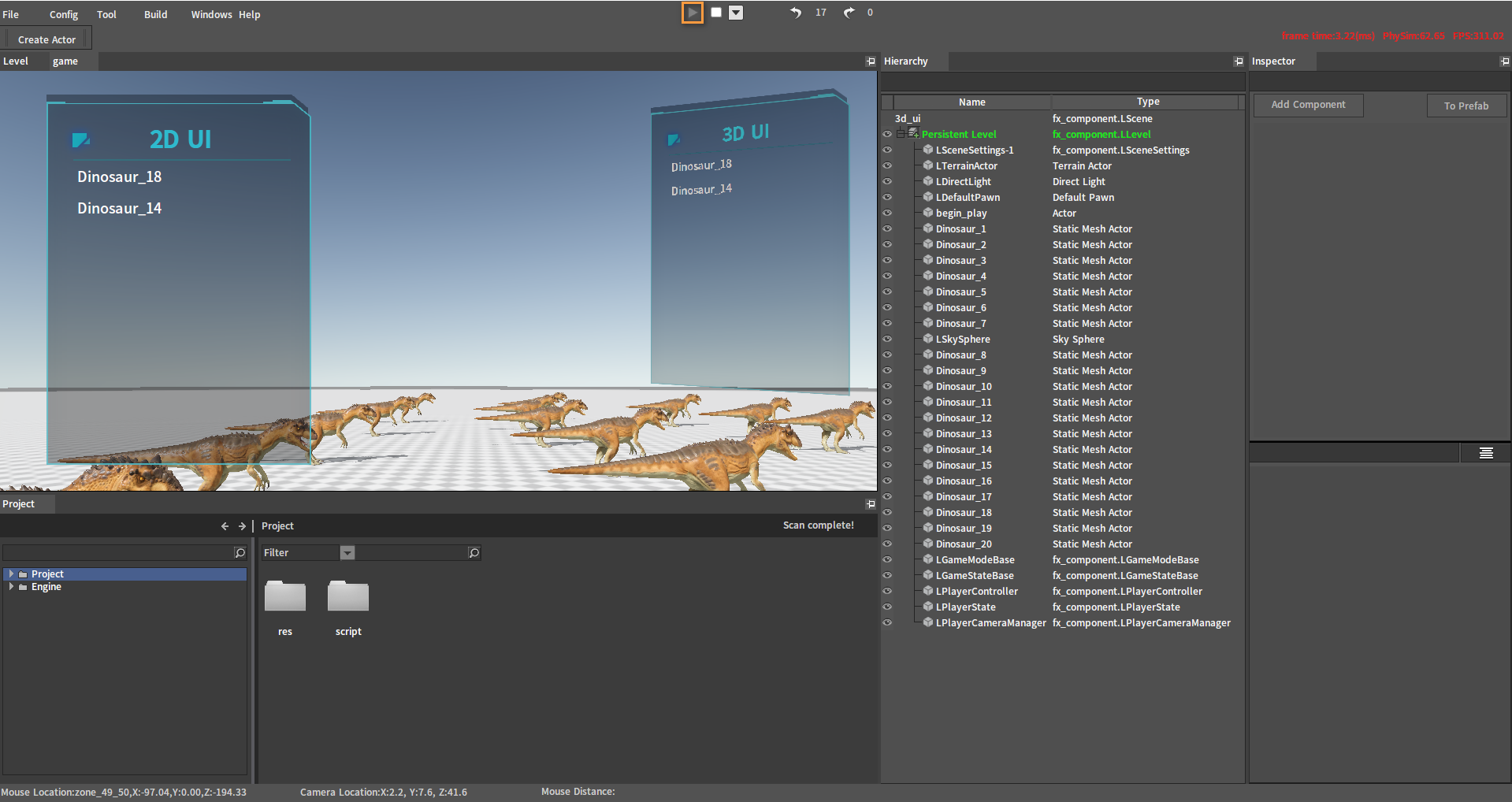Open the res folder thumbnail

click(x=285, y=596)
